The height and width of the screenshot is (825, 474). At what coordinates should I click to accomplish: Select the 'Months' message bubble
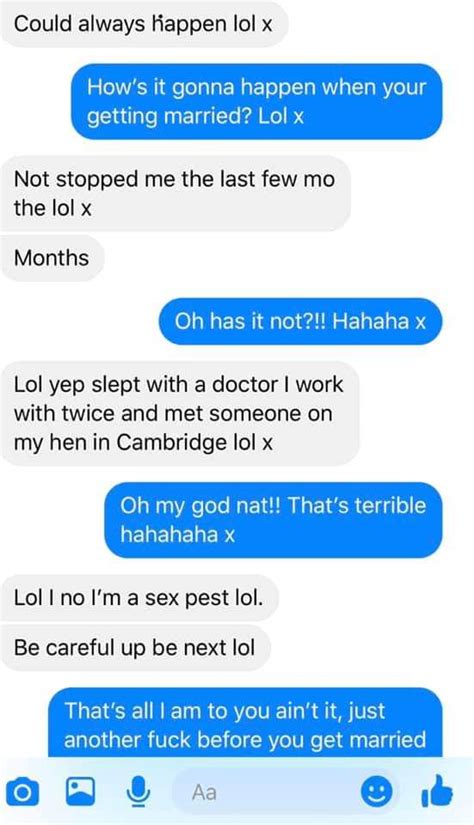click(52, 258)
